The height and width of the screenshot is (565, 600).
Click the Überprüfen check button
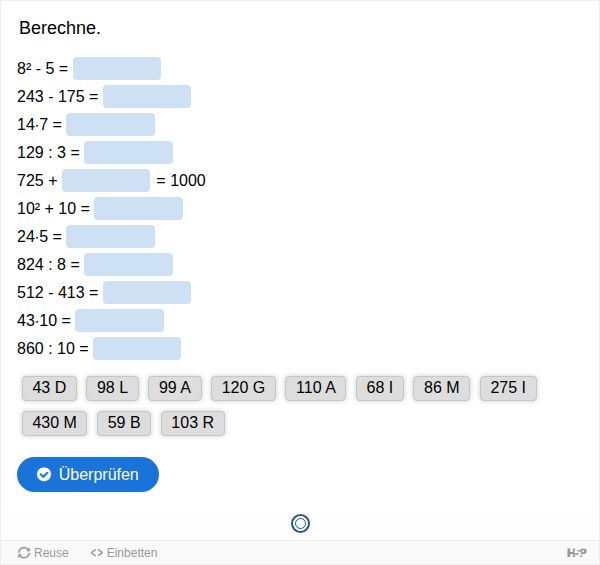click(88, 474)
